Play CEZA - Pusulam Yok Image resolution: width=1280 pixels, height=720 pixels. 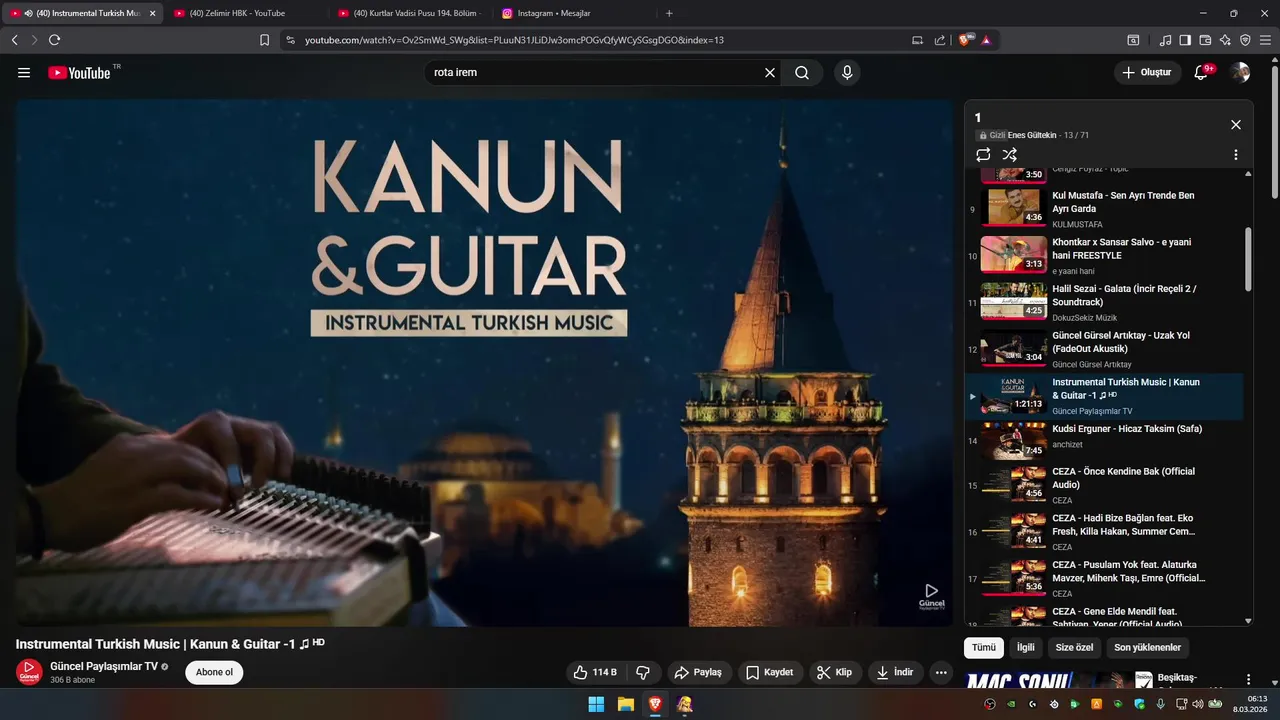[x=1104, y=579]
